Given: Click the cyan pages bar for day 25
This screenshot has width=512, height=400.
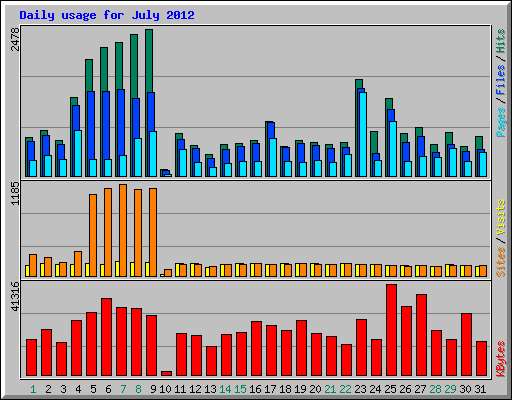Looking at the screenshot, I should 393,149.
